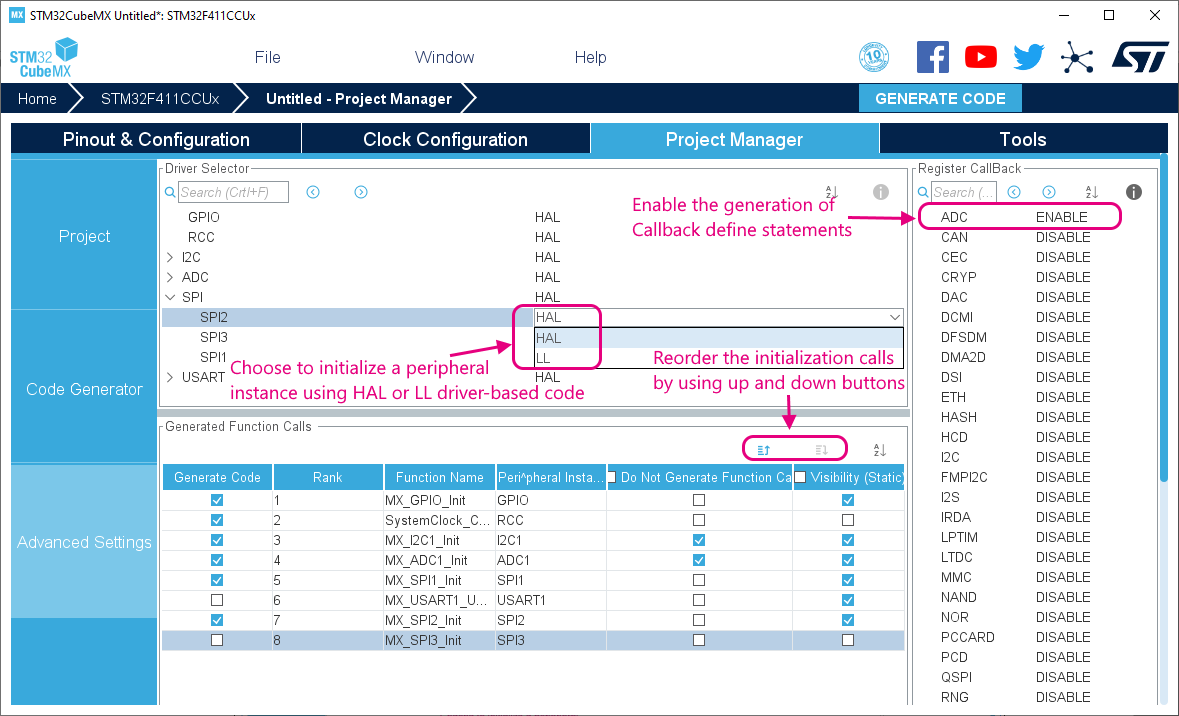
Task: Expand the ADC driver tree node
Action: coord(170,278)
